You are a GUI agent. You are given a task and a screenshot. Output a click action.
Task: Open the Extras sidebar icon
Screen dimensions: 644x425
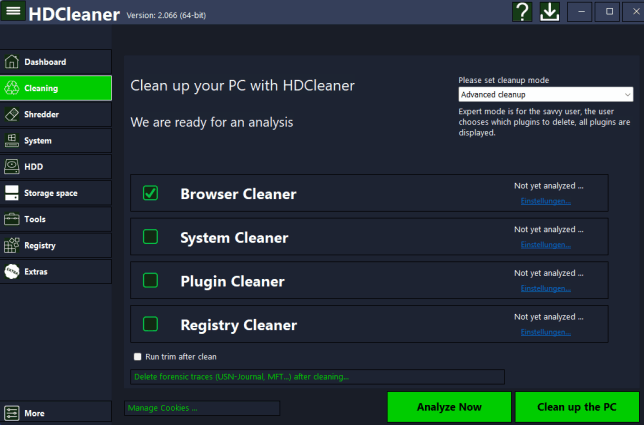click(12, 271)
